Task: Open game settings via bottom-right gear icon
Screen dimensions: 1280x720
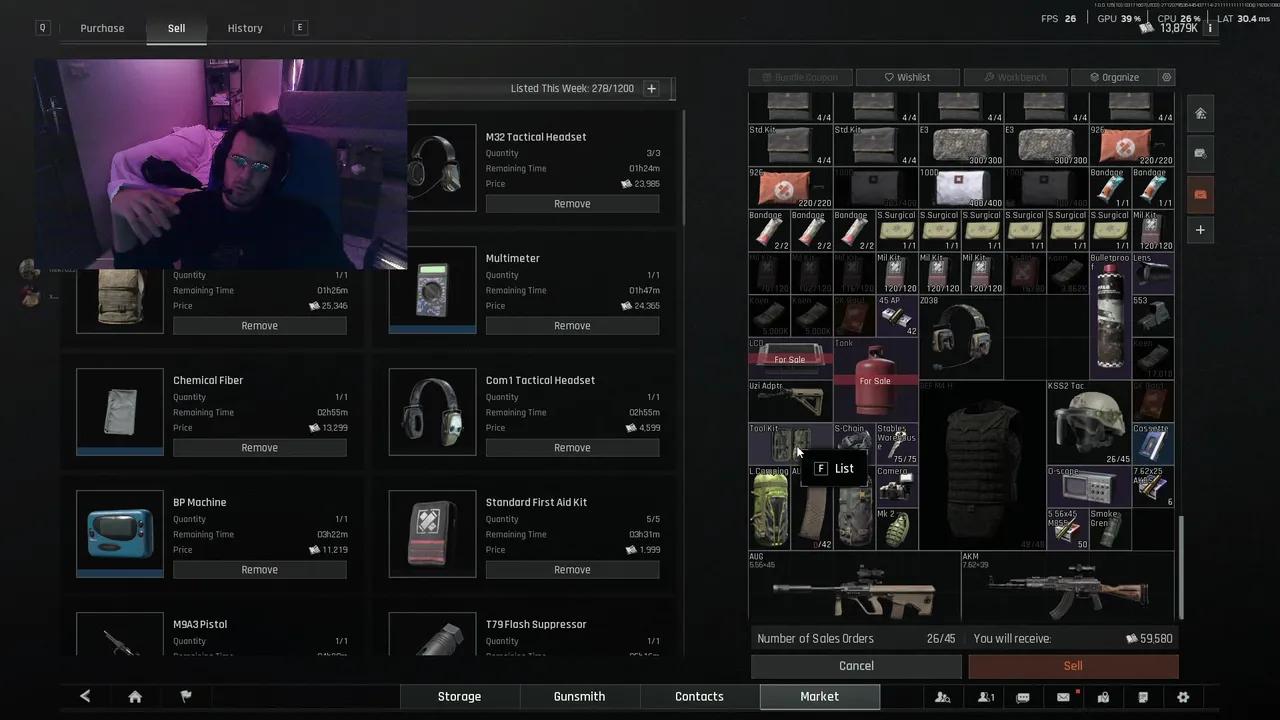Action: click(x=1182, y=697)
